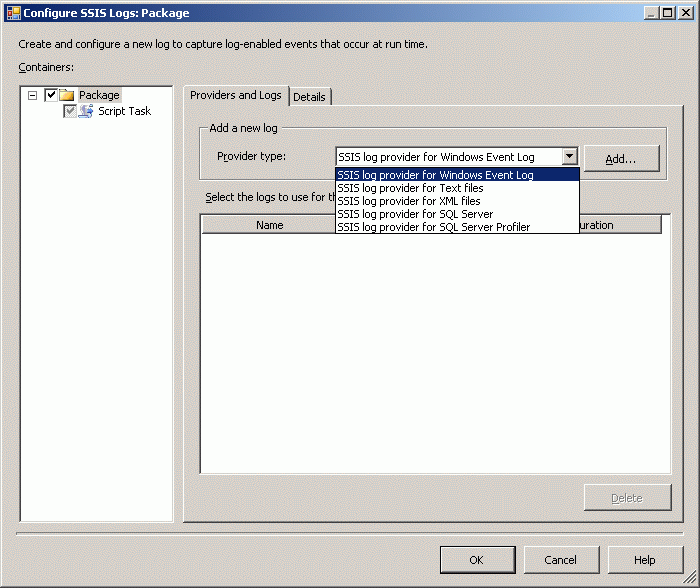
Task: Click the Script Task icon
Action: (x=85, y=111)
